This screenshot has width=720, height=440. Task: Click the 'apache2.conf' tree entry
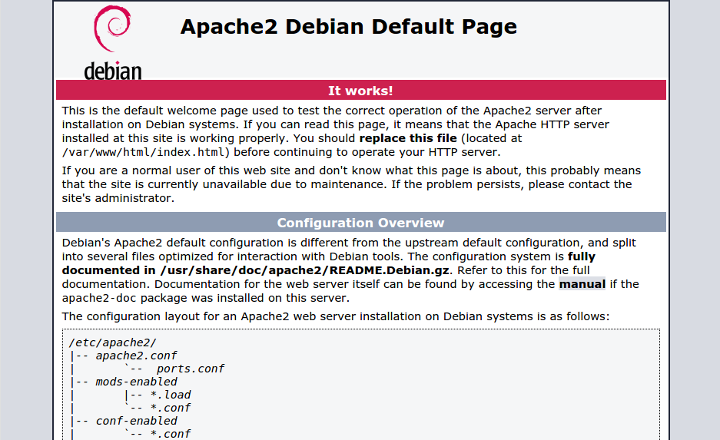pyautogui.click(x=136, y=355)
